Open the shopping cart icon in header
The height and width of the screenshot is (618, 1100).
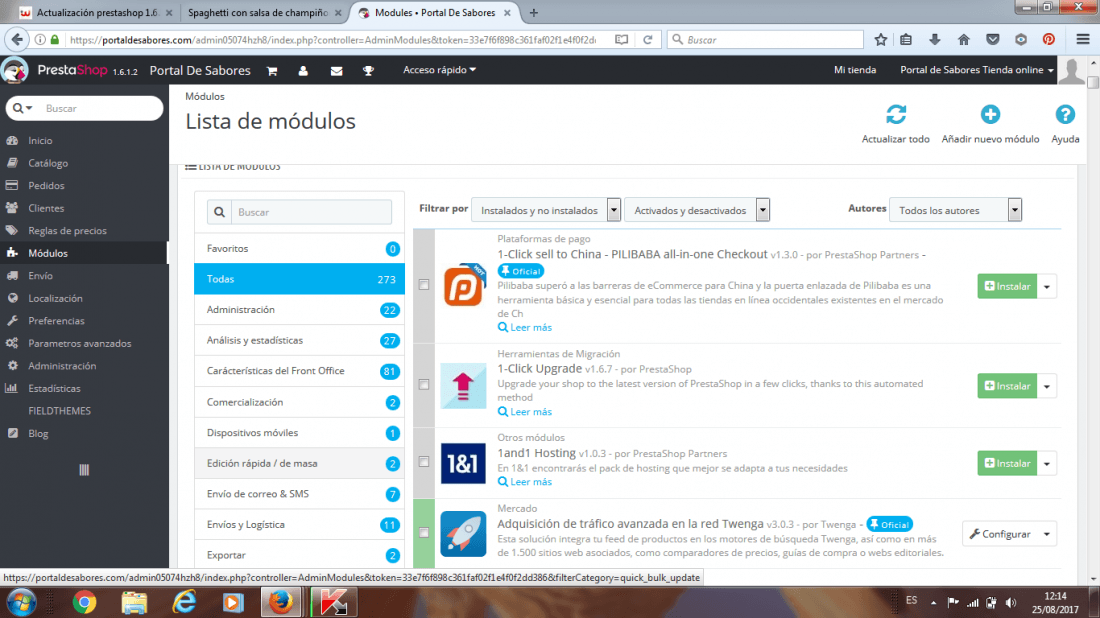click(271, 71)
